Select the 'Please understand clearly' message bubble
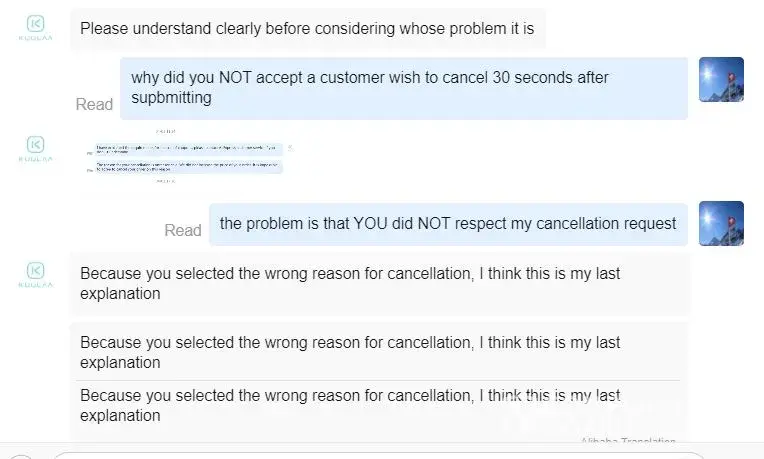The image size is (764, 459). 307,28
